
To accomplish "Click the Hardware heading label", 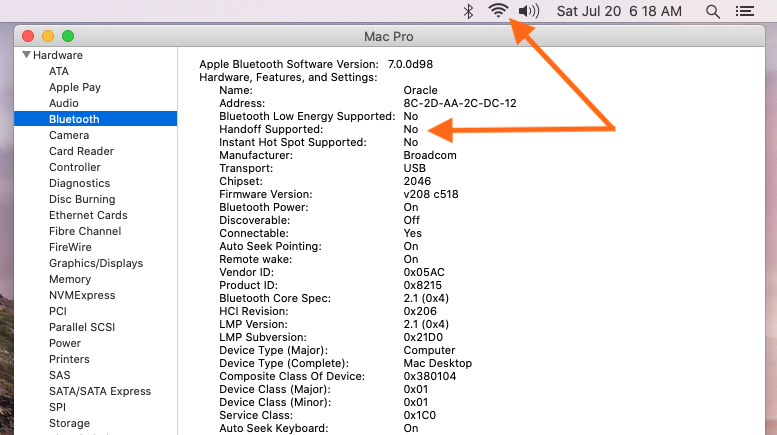I will tap(57, 55).
